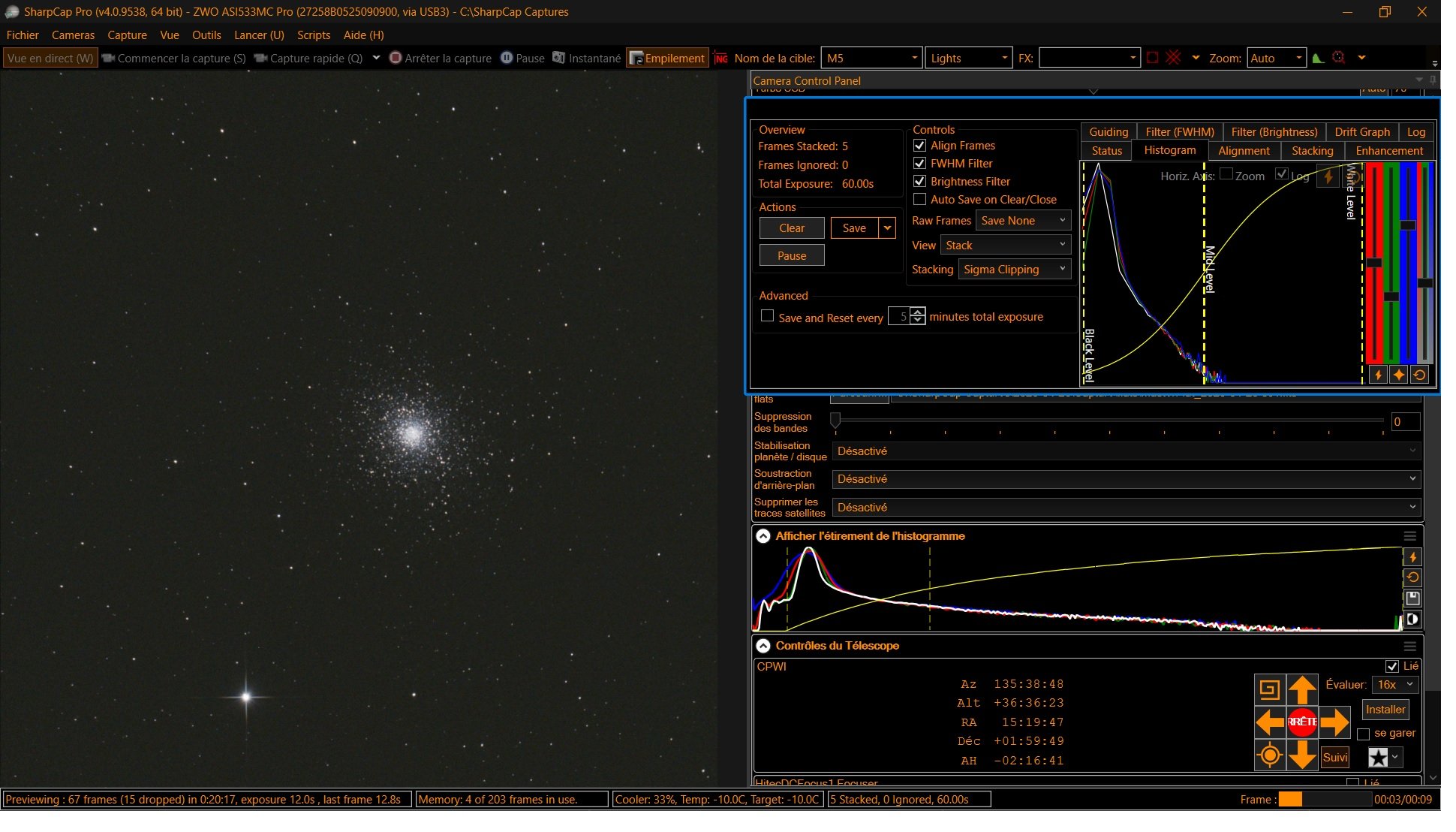Toggle the Brightness Filter checkbox

click(x=919, y=181)
